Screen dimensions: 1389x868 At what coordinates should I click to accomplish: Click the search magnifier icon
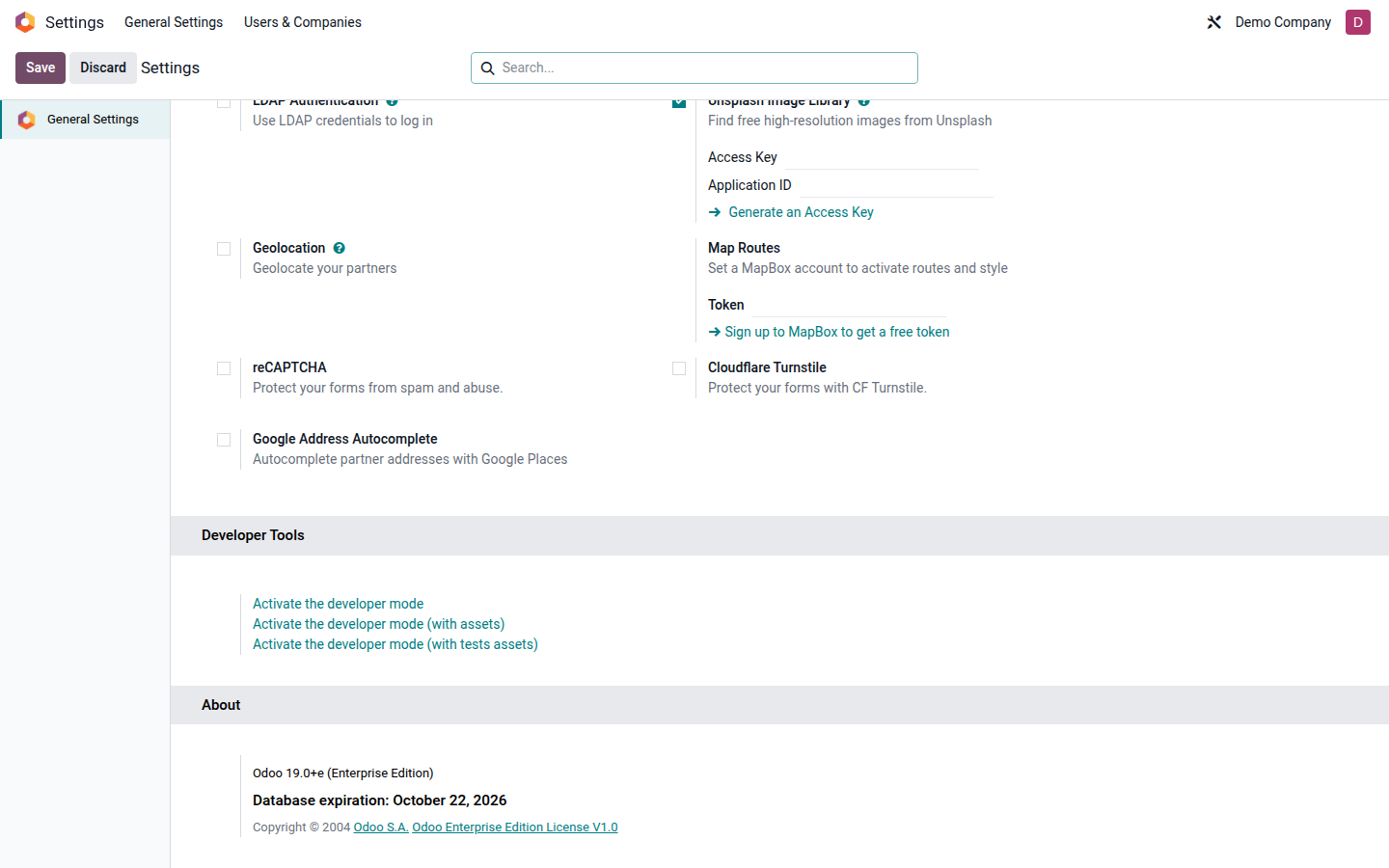tap(488, 68)
